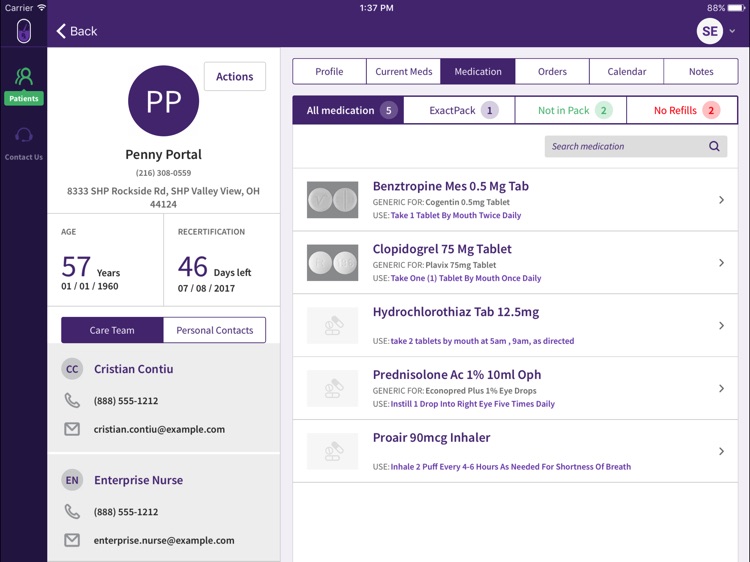Tap cristian.contiu@example.com email address
750x562 pixels.
[x=159, y=429]
